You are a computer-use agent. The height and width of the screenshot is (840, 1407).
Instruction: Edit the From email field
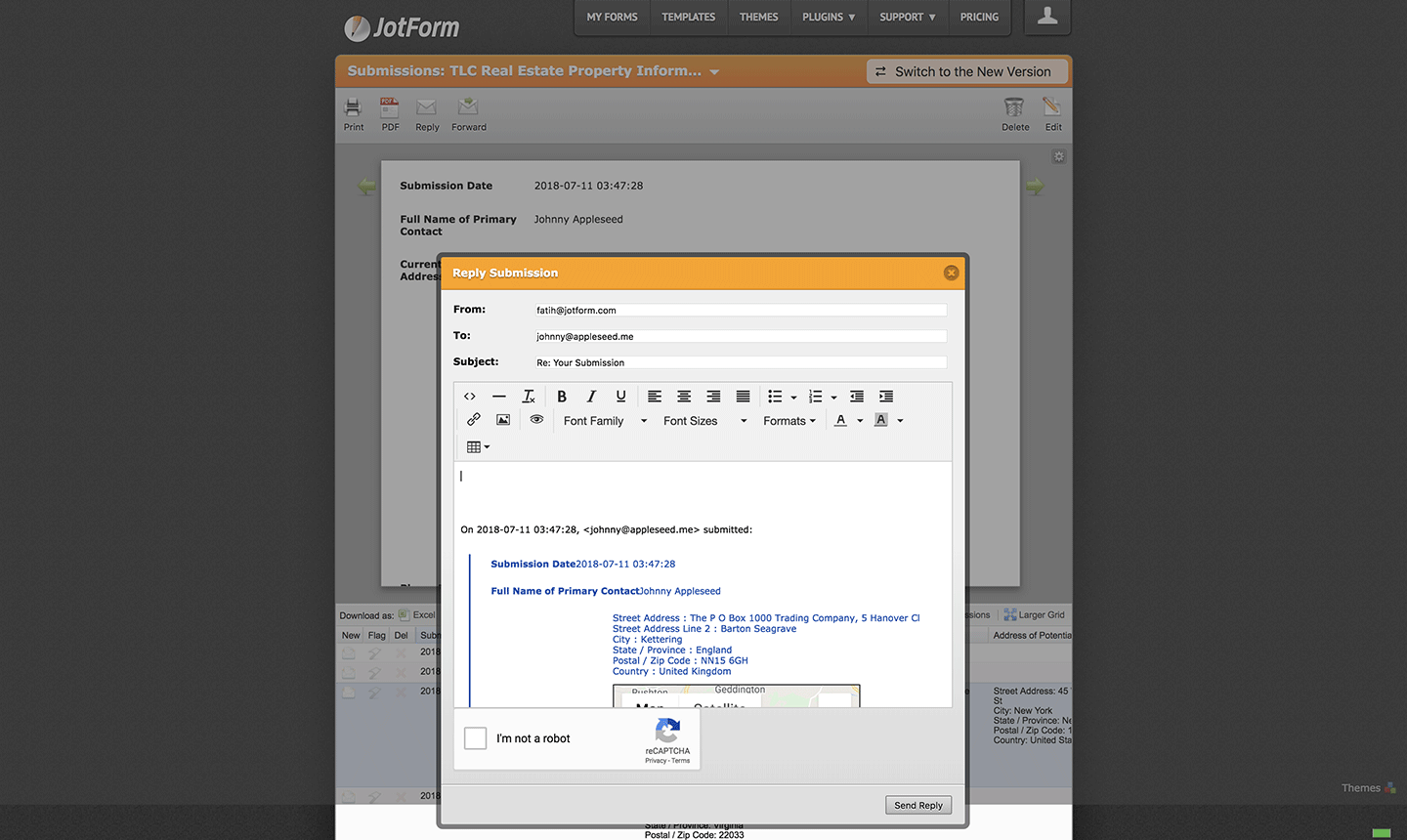pos(740,311)
